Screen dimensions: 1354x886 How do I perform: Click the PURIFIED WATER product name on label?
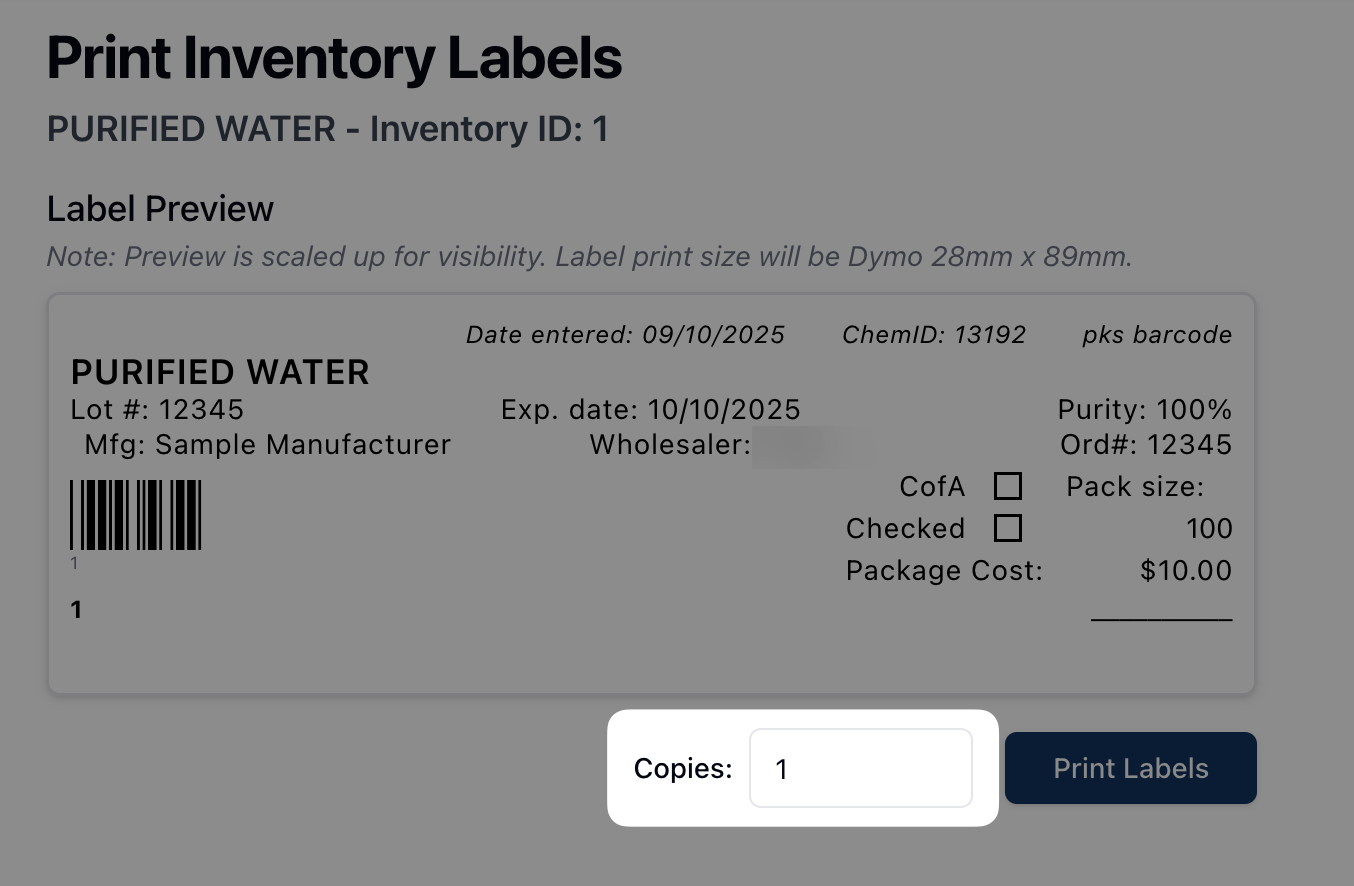tap(220, 373)
